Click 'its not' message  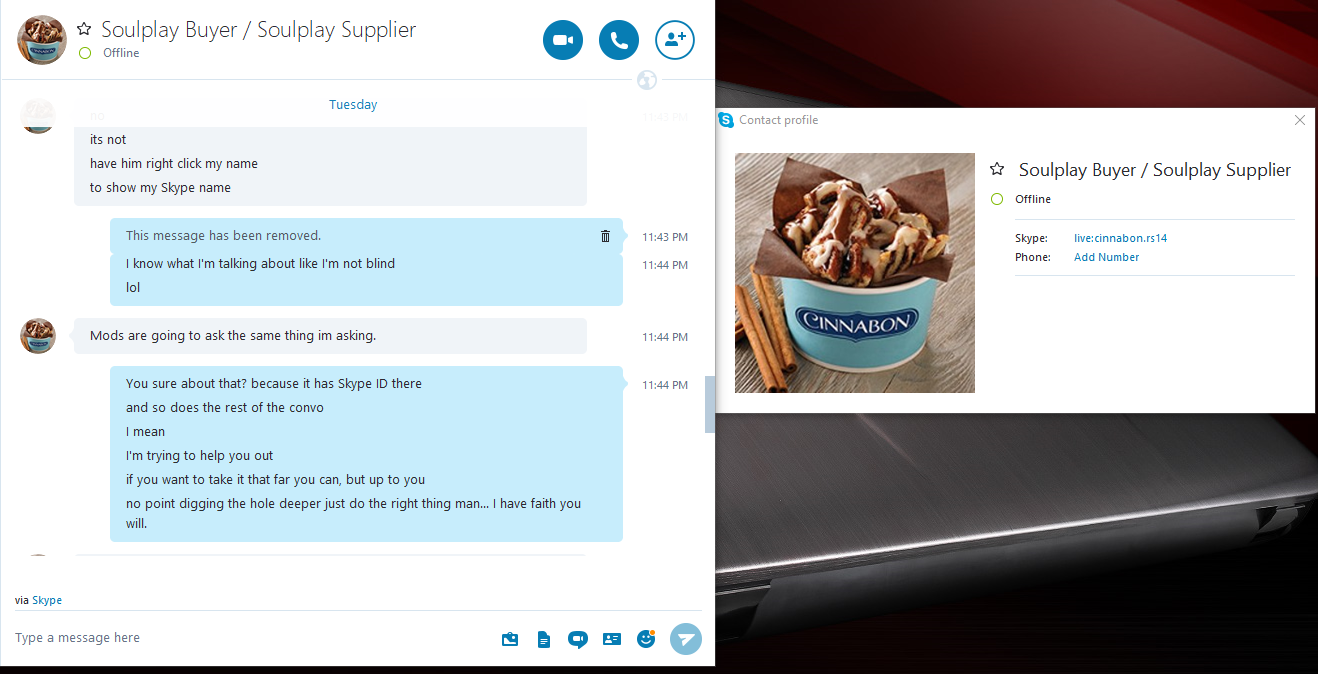tap(108, 139)
